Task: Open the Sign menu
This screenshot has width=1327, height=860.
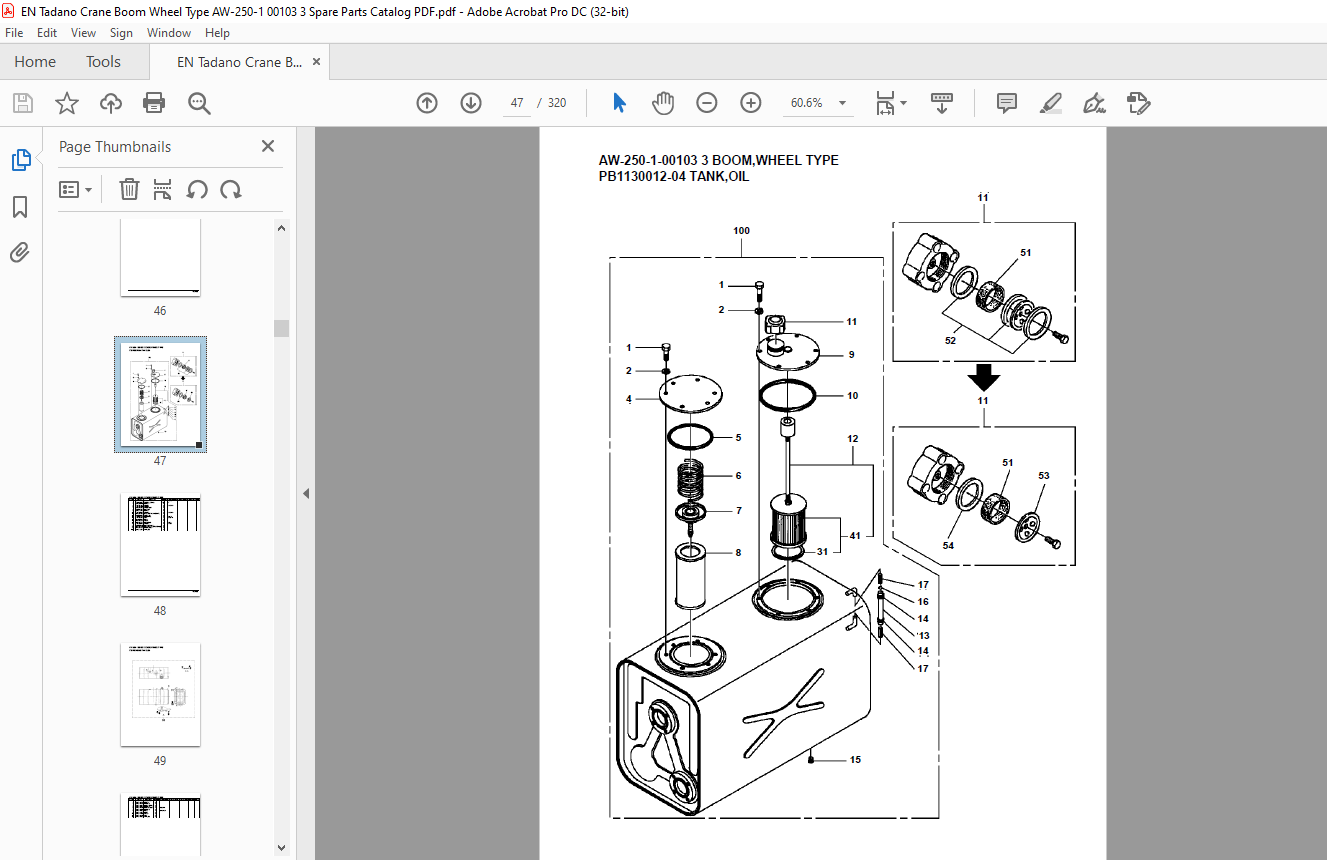Action: pos(121,33)
